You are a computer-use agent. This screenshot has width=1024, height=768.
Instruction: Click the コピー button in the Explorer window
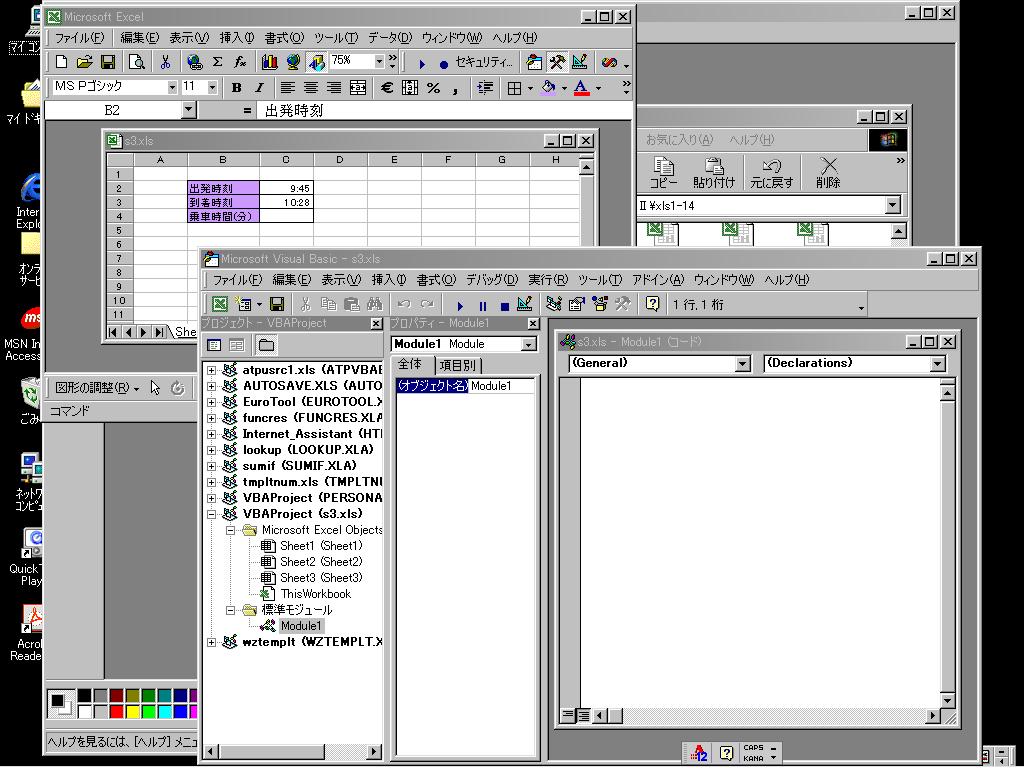click(664, 173)
